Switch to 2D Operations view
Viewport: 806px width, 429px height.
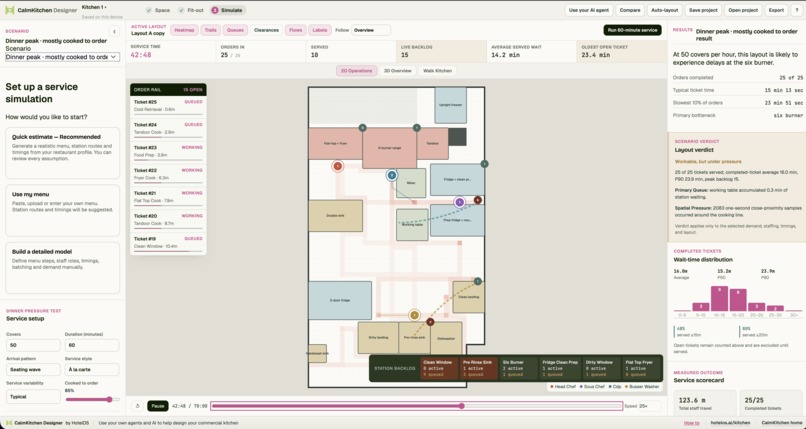357,71
